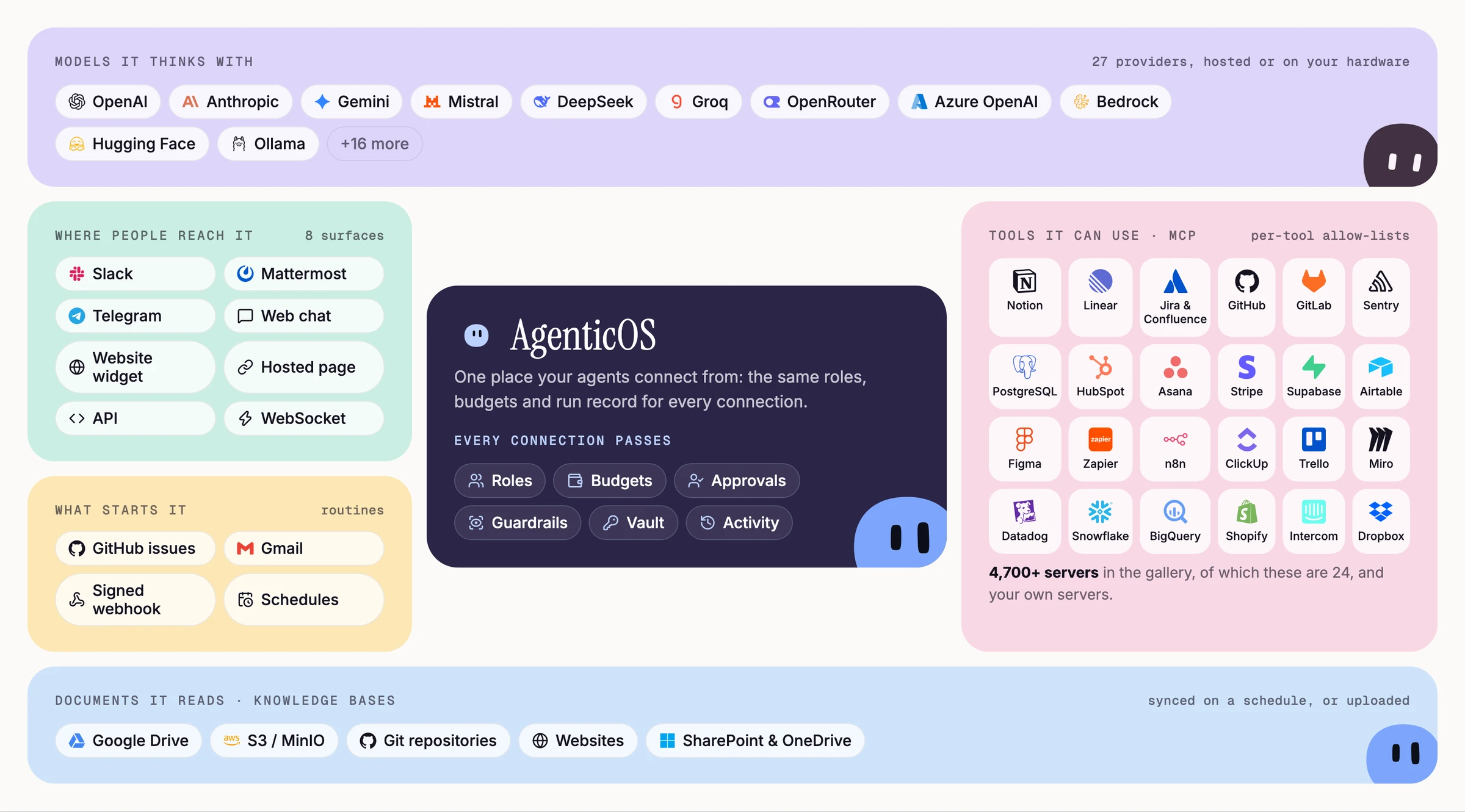Click the Schedules routine pill
This screenshot has height=812, width=1465.
click(x=303, y=599)
